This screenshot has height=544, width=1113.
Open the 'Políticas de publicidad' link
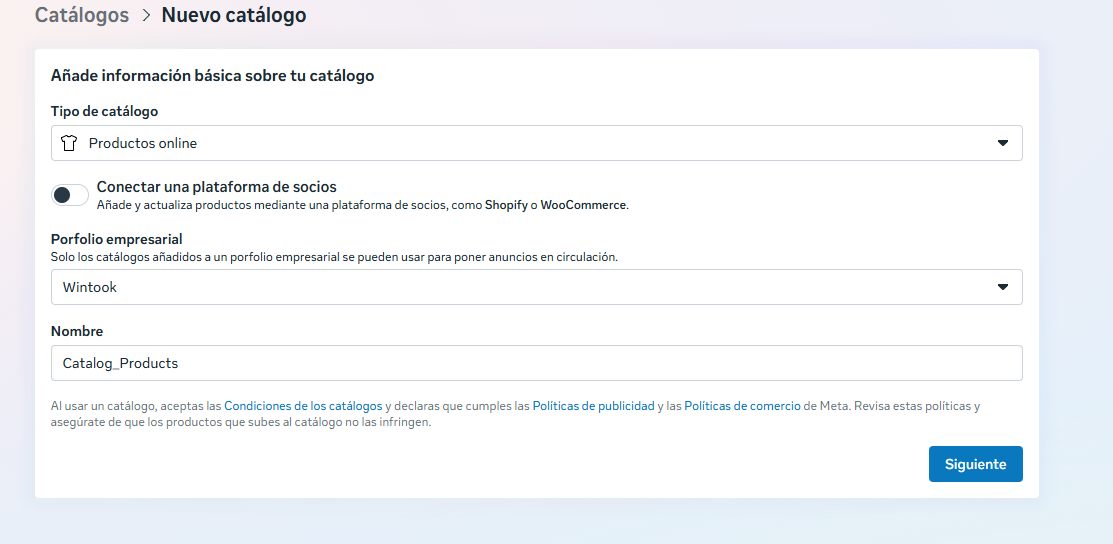pyautogui.click(x=593, y=406)
